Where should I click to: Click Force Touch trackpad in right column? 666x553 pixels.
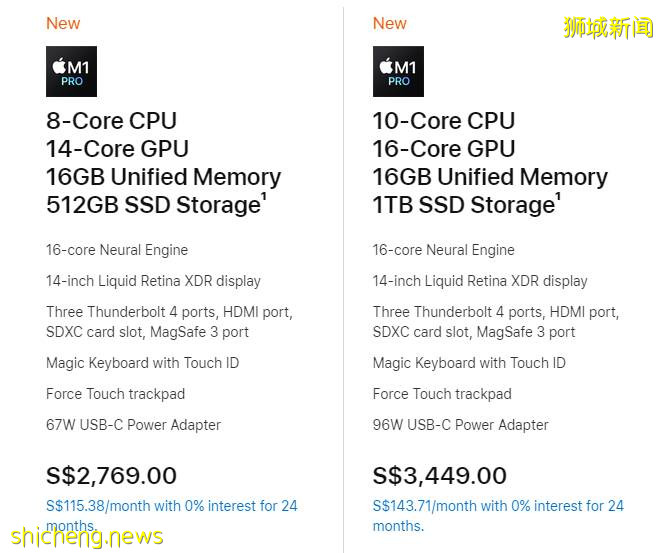tap(442, 394)
